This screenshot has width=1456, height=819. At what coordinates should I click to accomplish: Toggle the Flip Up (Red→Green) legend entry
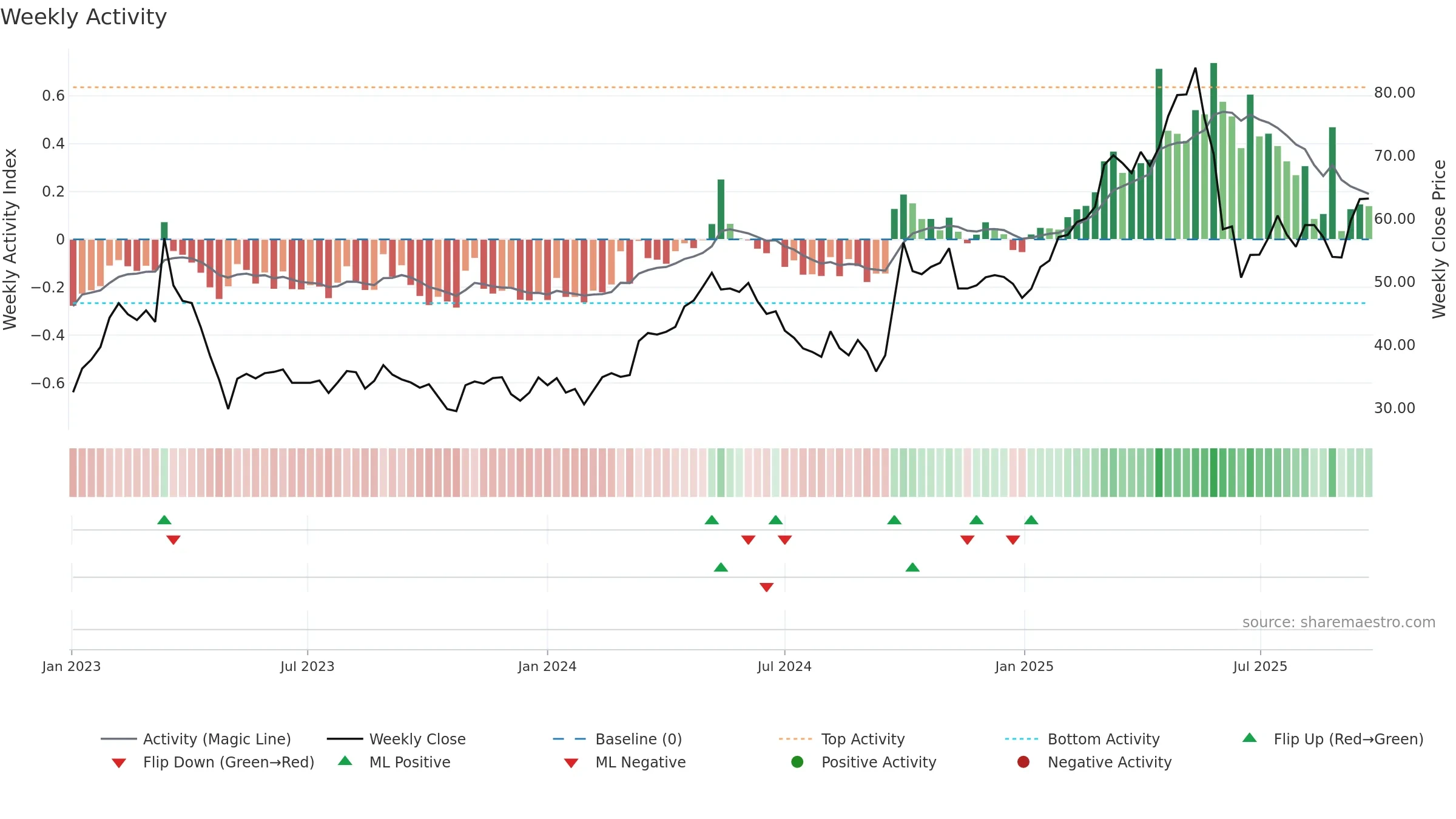1333,739
